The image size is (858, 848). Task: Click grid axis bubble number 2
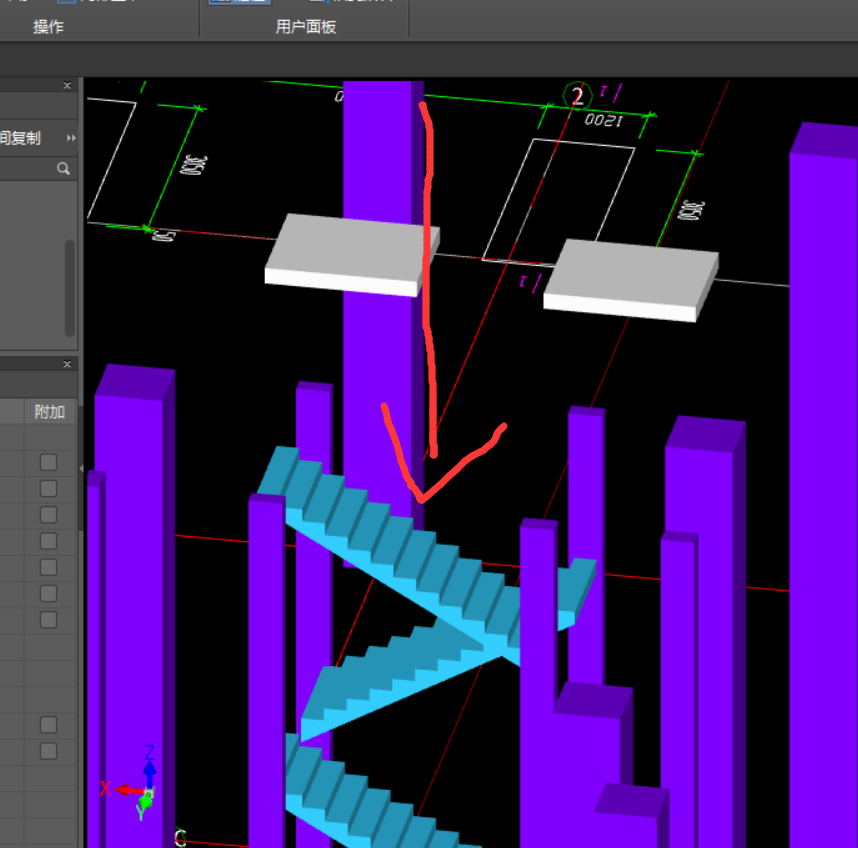tap(577, 97)
